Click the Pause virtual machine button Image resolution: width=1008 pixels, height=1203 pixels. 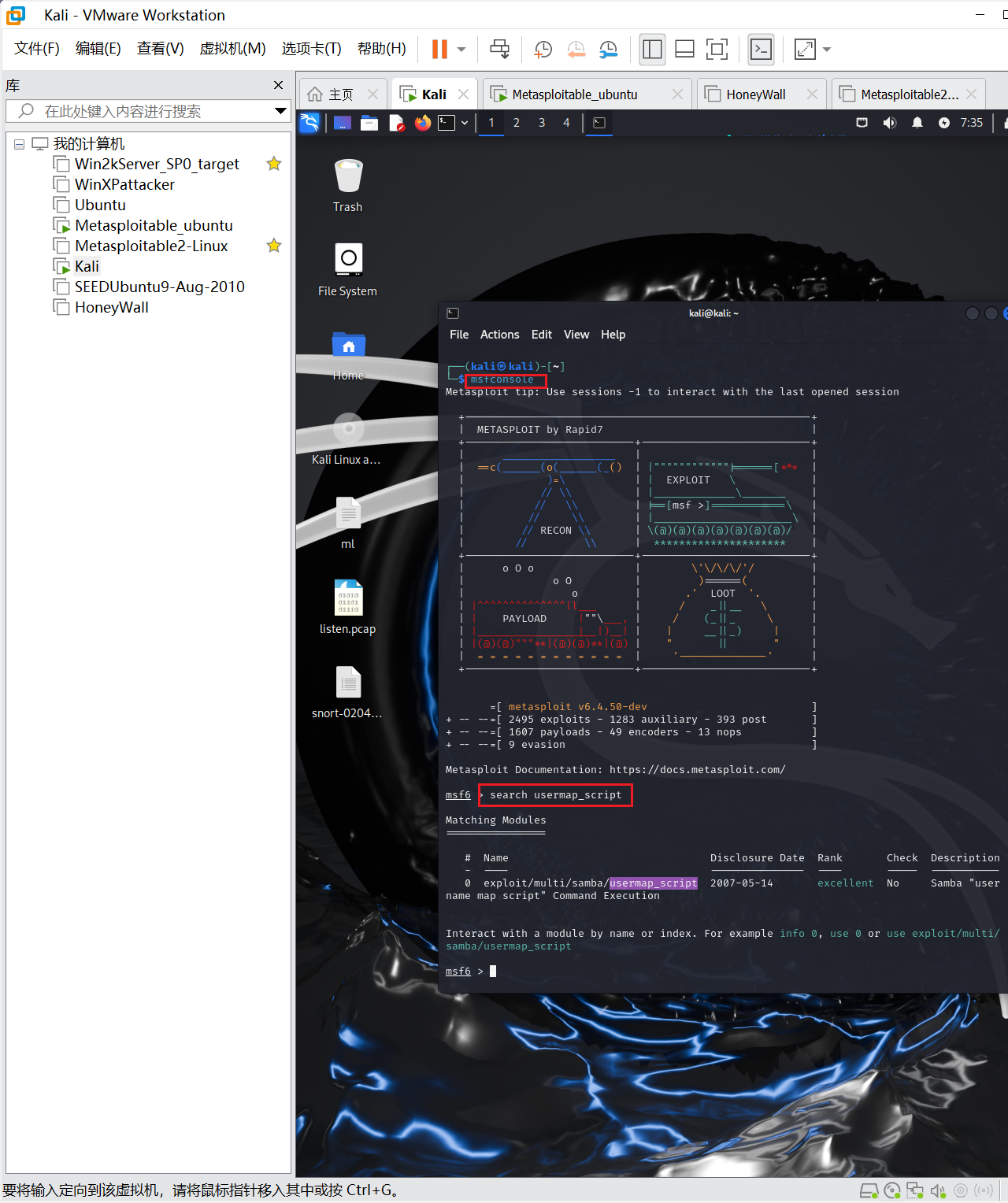(x=439, y=49)
